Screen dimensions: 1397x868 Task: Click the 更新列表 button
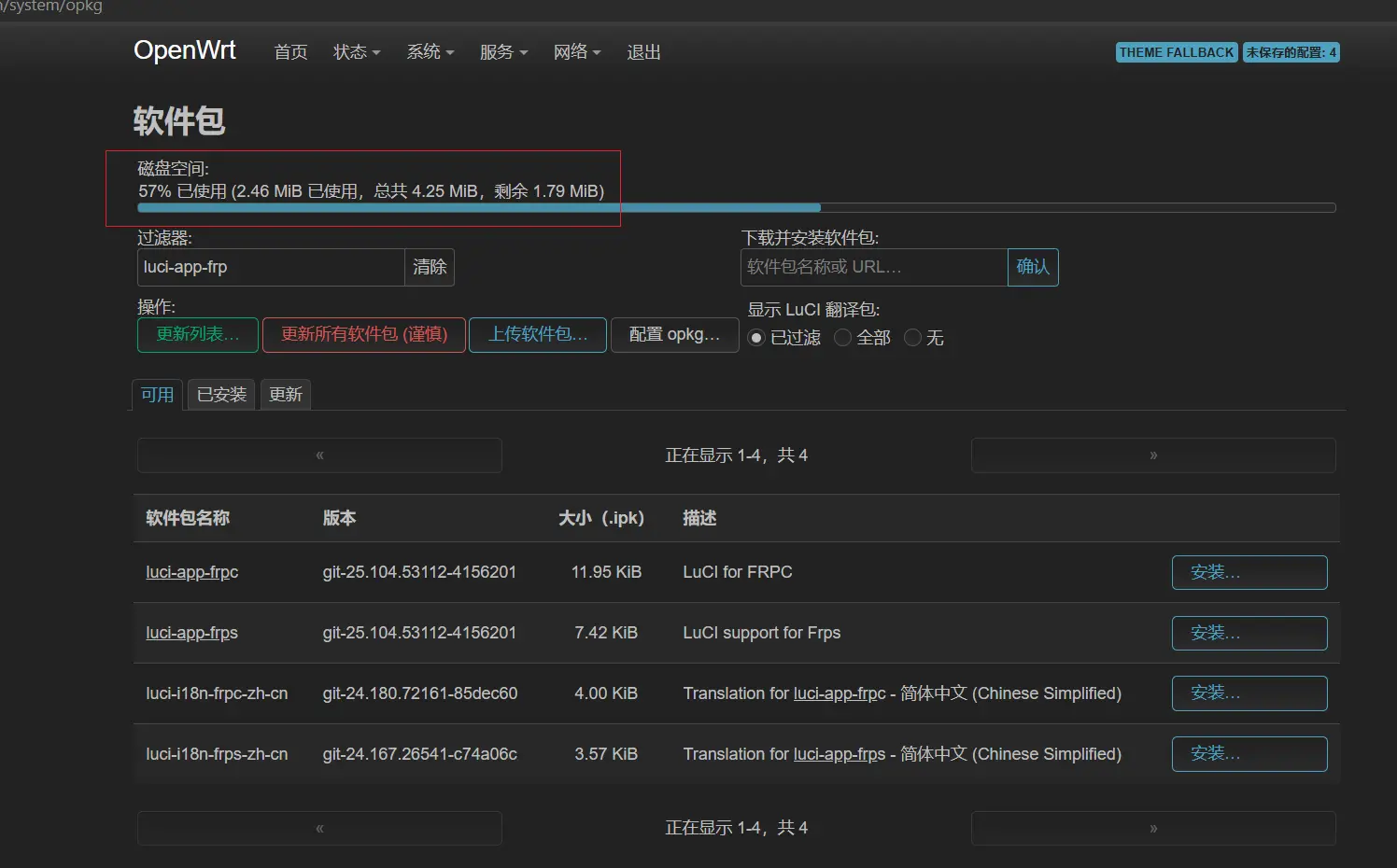point(198,335)
